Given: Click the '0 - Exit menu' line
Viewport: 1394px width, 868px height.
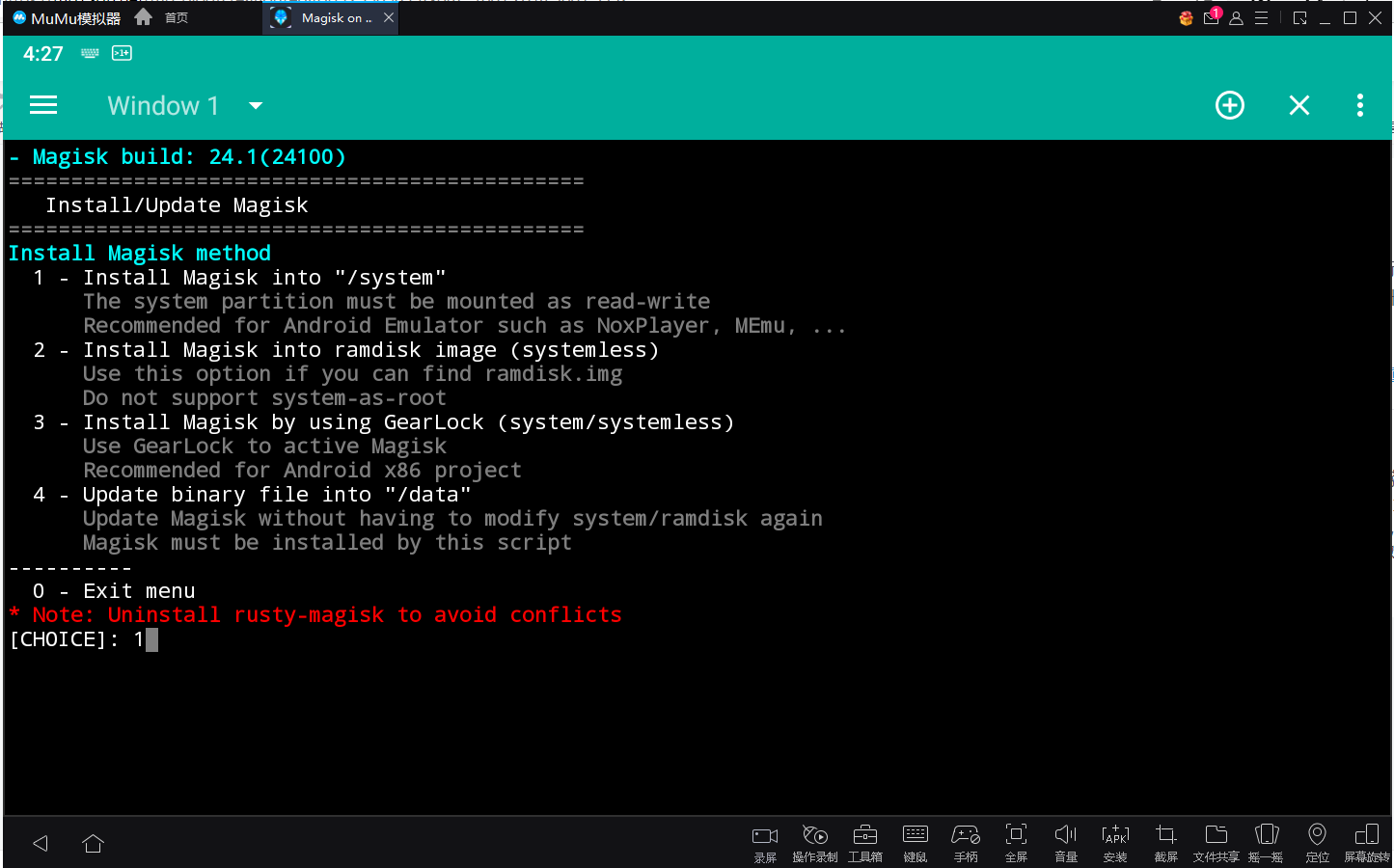Looking at the screenshot, I should click(x=114, y=591).
